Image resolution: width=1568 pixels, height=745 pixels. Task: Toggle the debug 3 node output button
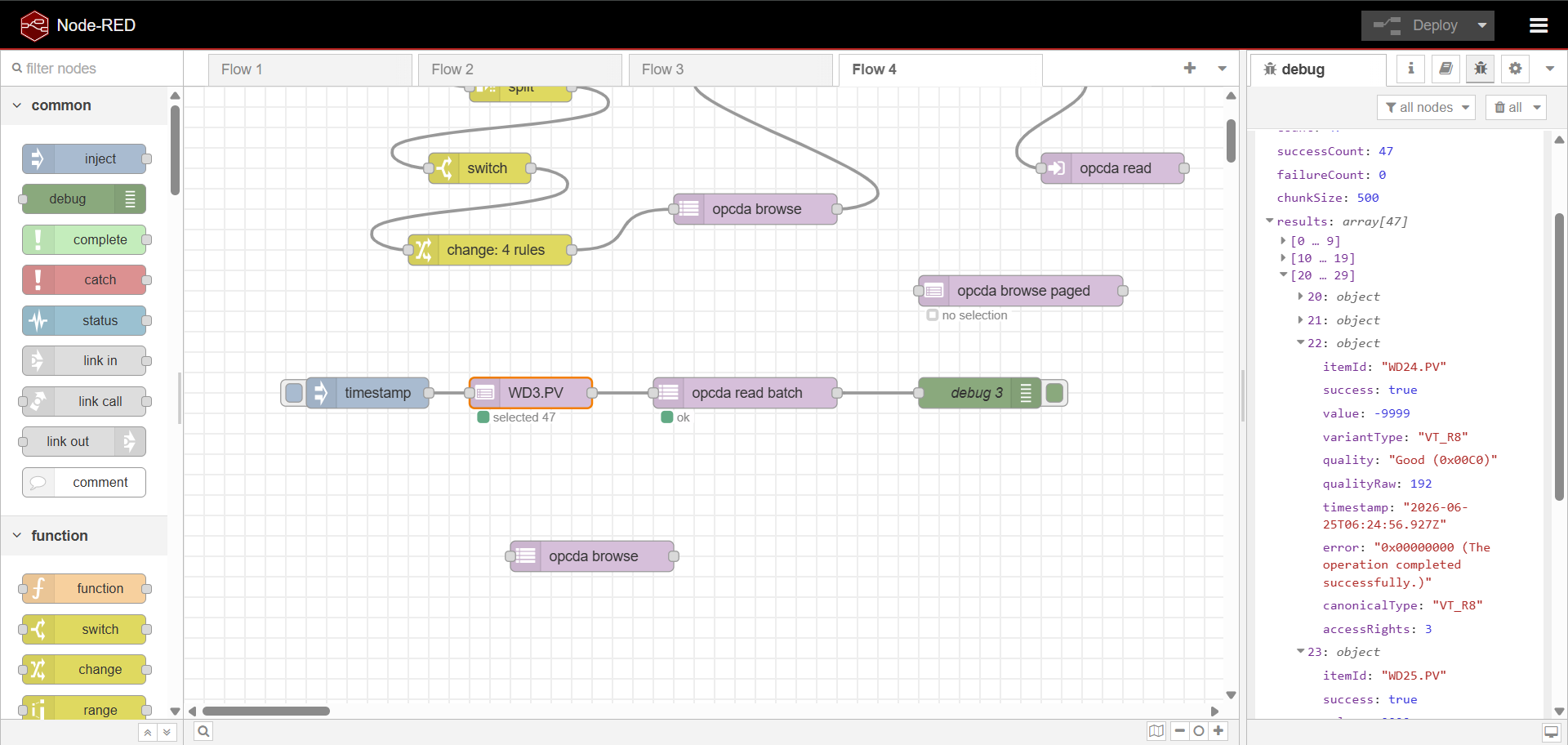coord(1054,393)
